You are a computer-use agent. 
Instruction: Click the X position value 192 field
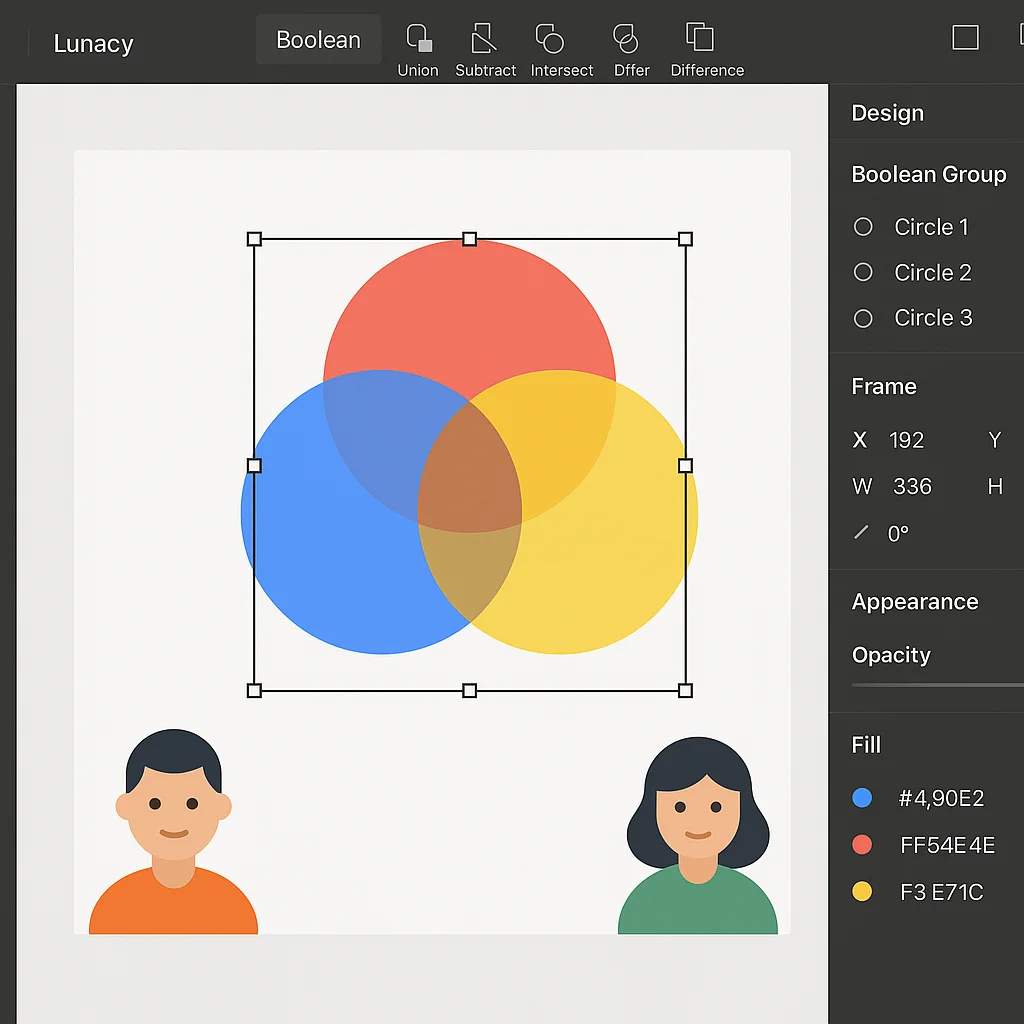[906, 440]
